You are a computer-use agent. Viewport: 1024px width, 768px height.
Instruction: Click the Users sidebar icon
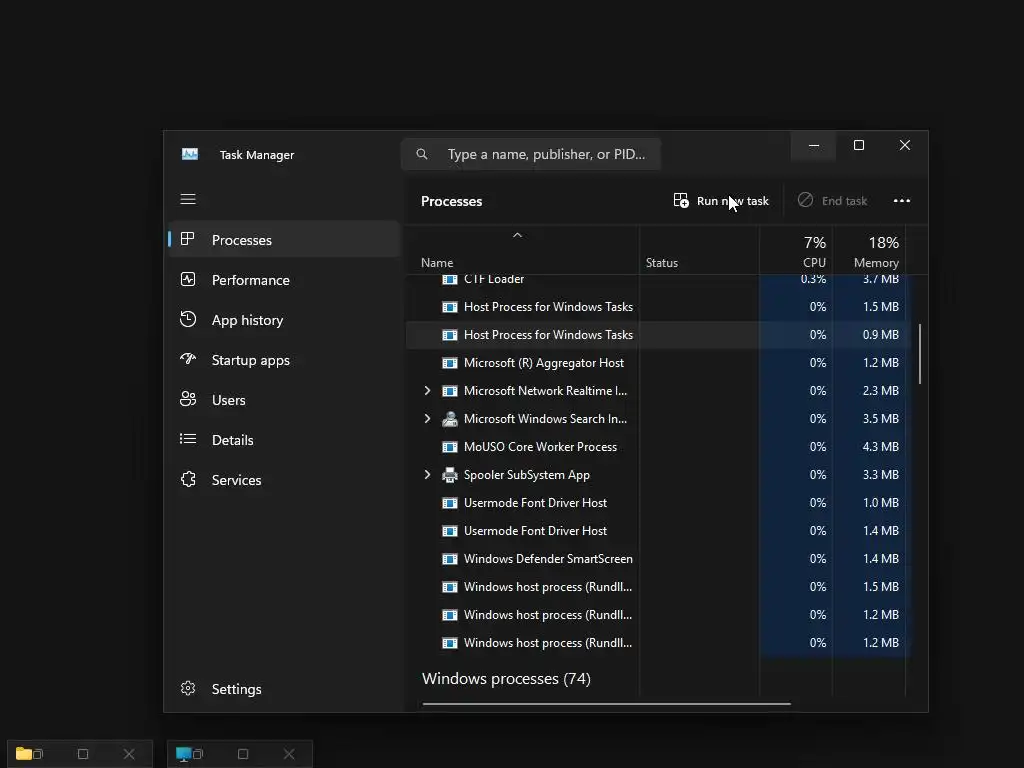pos(187,399)
